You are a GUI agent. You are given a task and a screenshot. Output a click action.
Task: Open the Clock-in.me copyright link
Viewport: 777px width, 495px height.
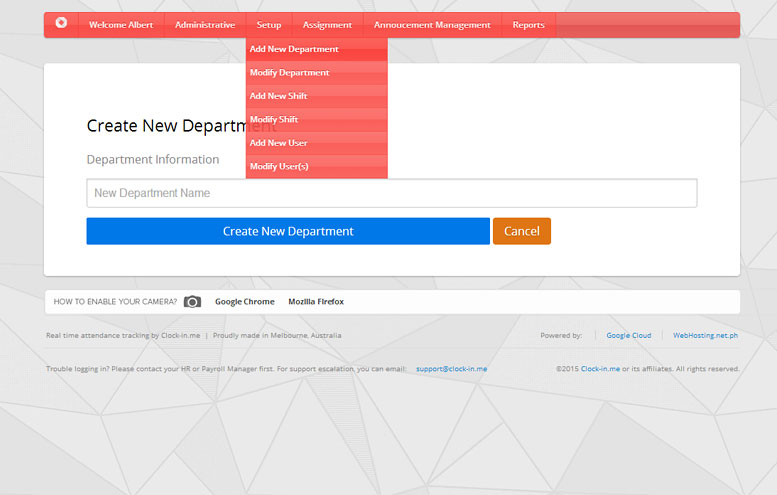pos(600,369)
